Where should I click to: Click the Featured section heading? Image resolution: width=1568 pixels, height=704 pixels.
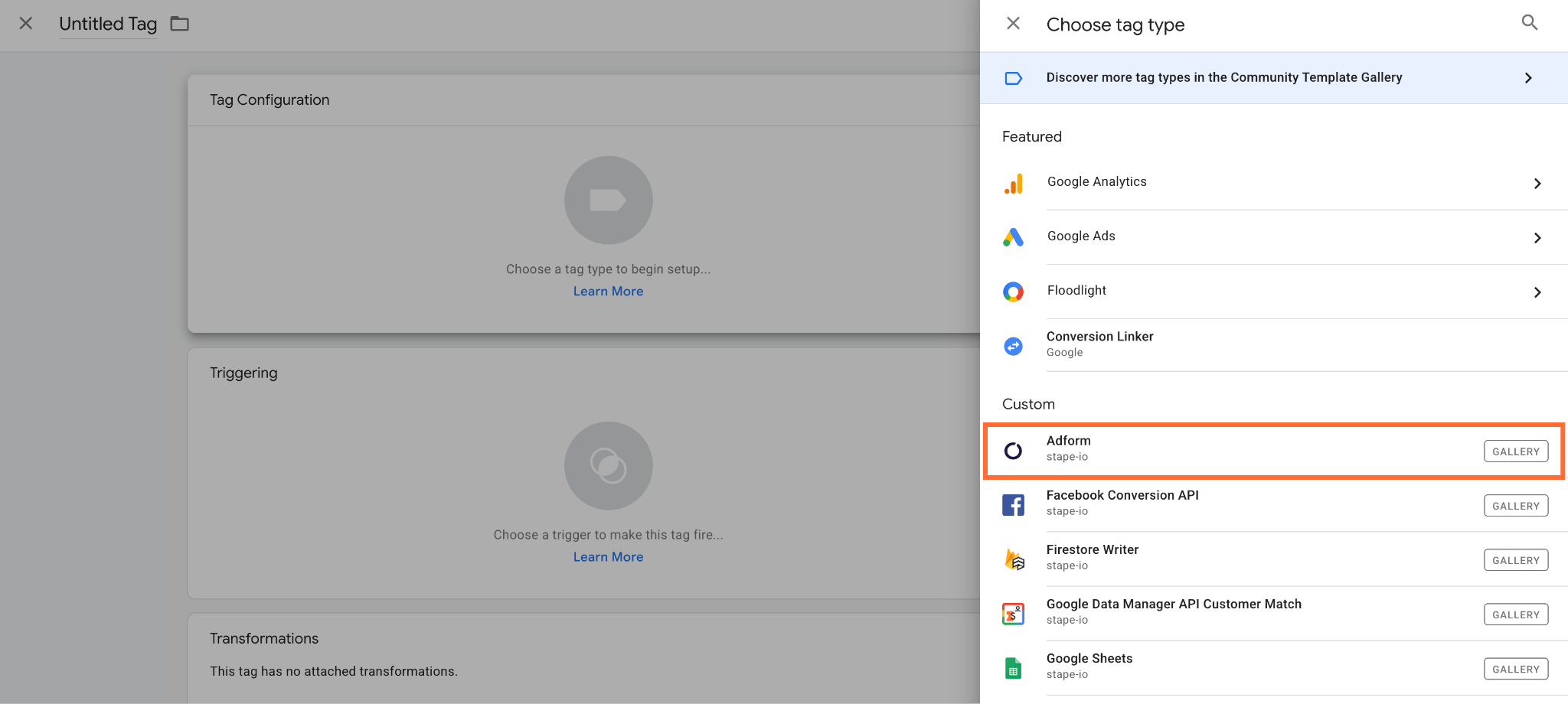coord(1032,137)
